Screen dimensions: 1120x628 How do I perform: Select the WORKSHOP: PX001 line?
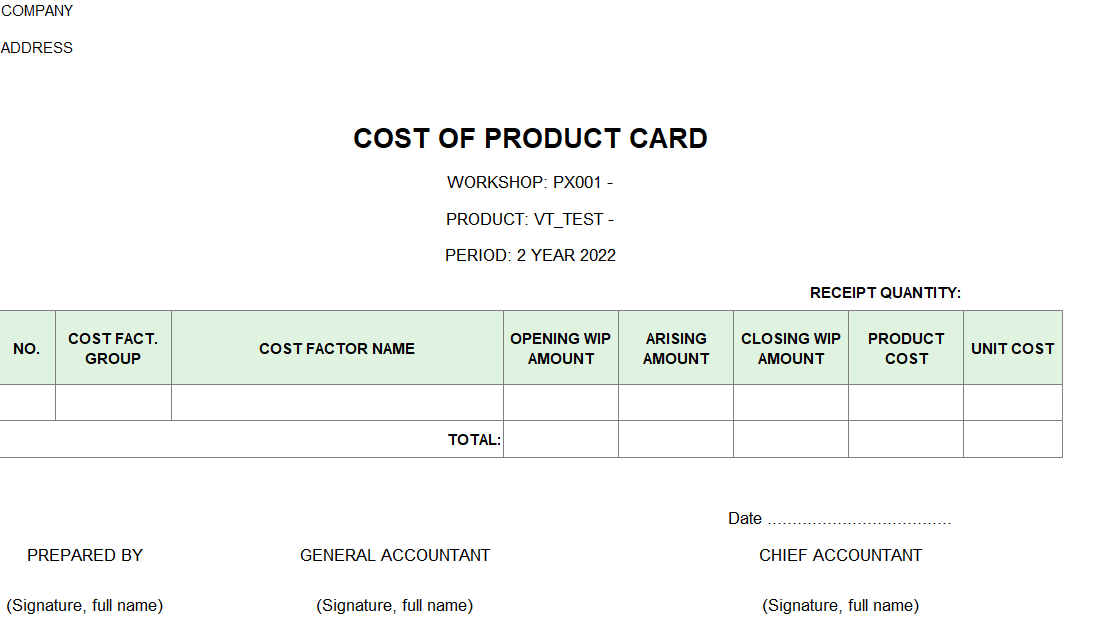pos(530,182)
